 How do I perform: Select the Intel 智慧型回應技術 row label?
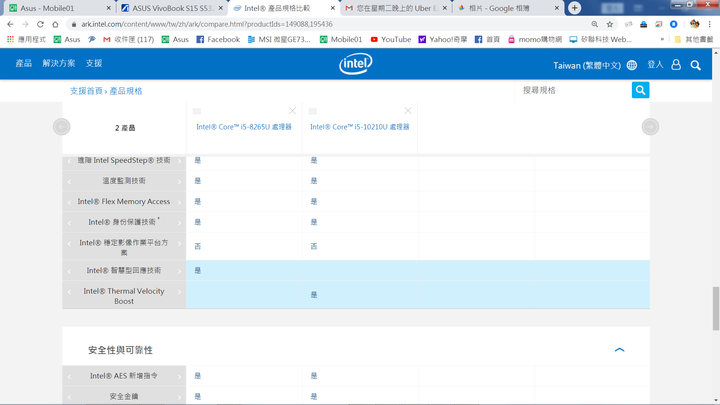coord(124,270)
